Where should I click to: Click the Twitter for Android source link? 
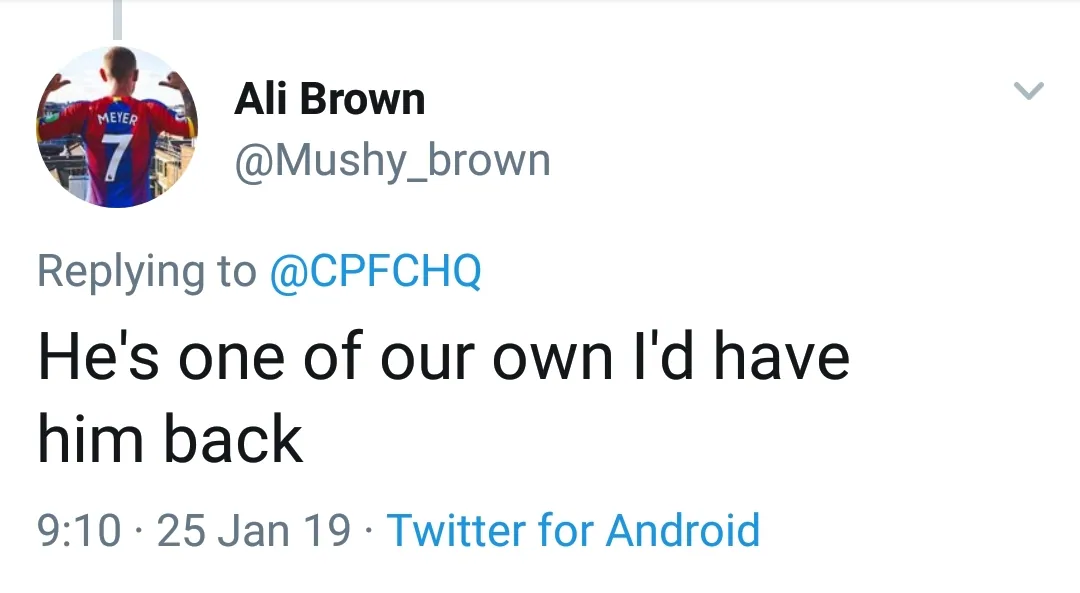[573, 529]
